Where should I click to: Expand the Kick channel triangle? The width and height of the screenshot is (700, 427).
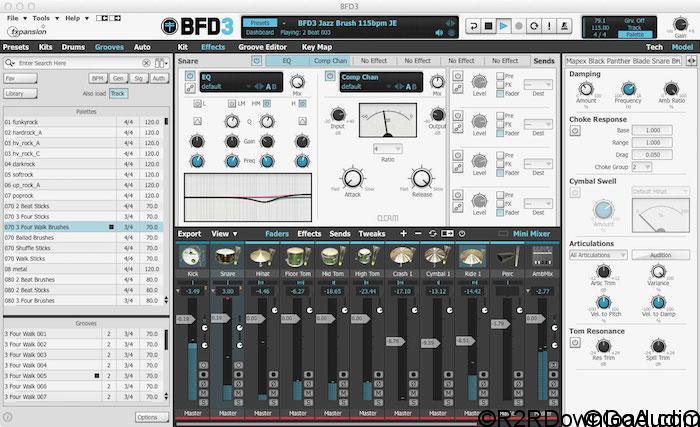[179, 291]
